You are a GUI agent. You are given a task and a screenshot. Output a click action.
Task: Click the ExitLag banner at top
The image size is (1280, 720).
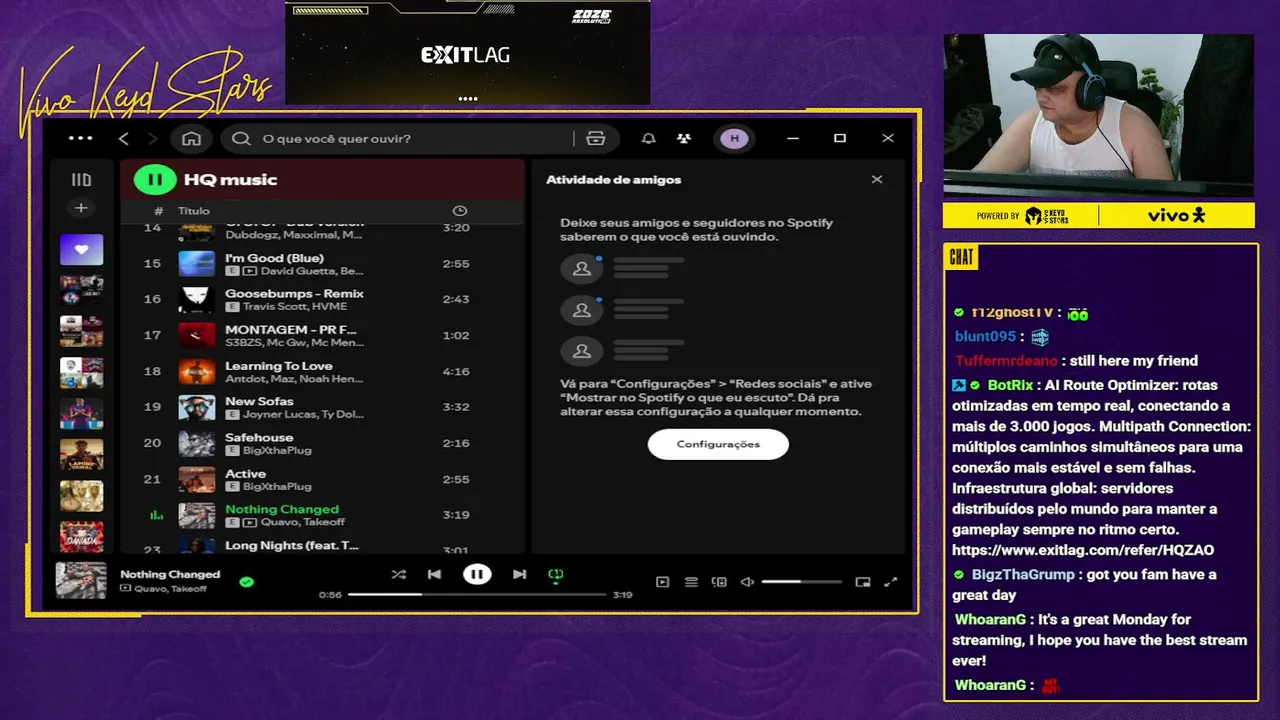(x=467, y=52)
